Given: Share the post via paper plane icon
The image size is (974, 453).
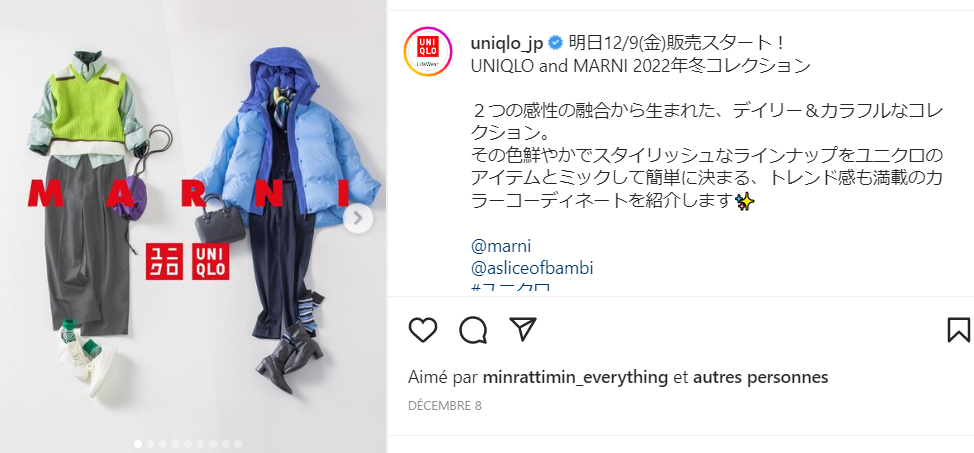Looking at the screenshot, I should coord(523,329).
